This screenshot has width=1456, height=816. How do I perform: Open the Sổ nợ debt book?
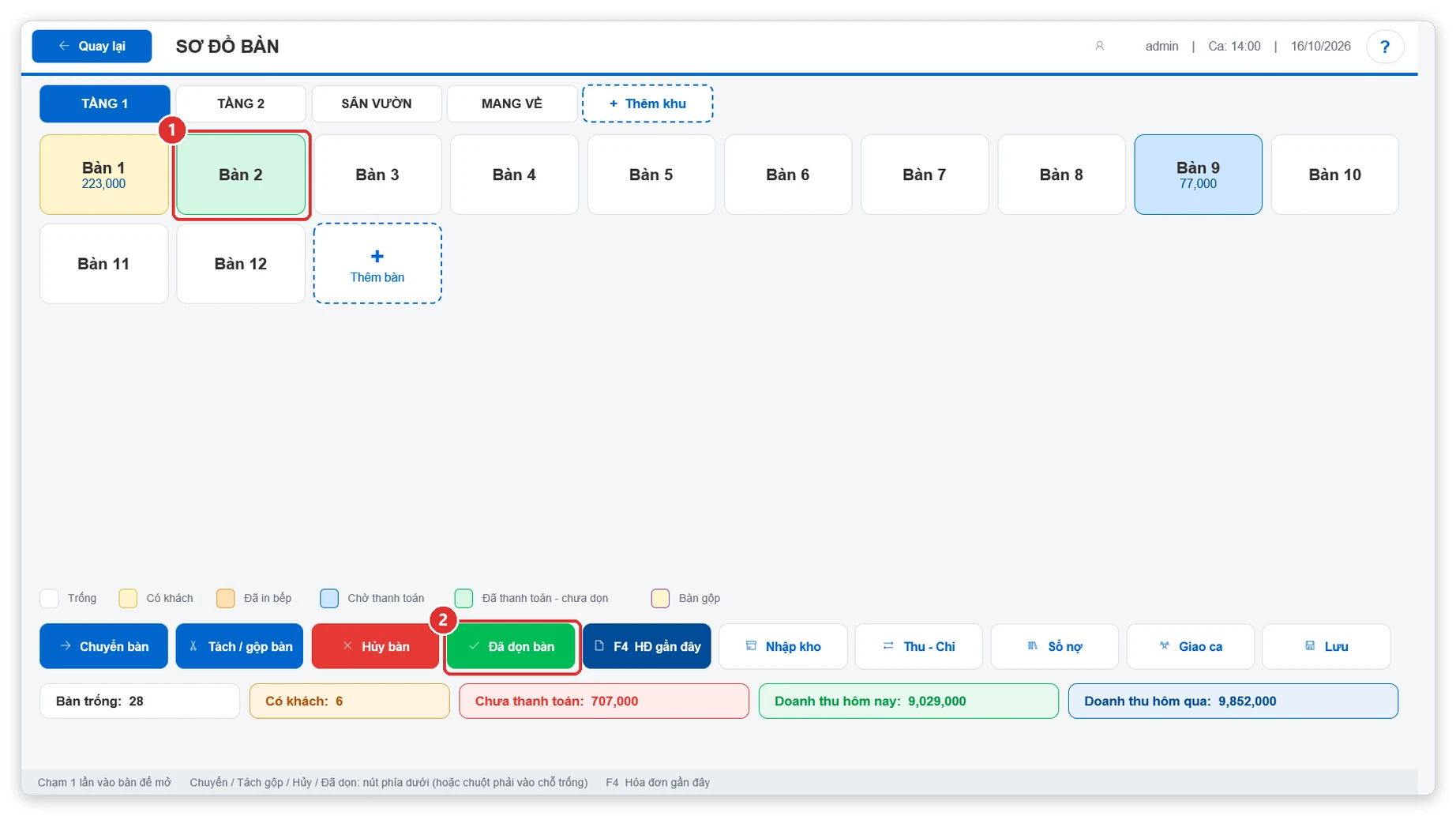click(x=1055, y=646)
